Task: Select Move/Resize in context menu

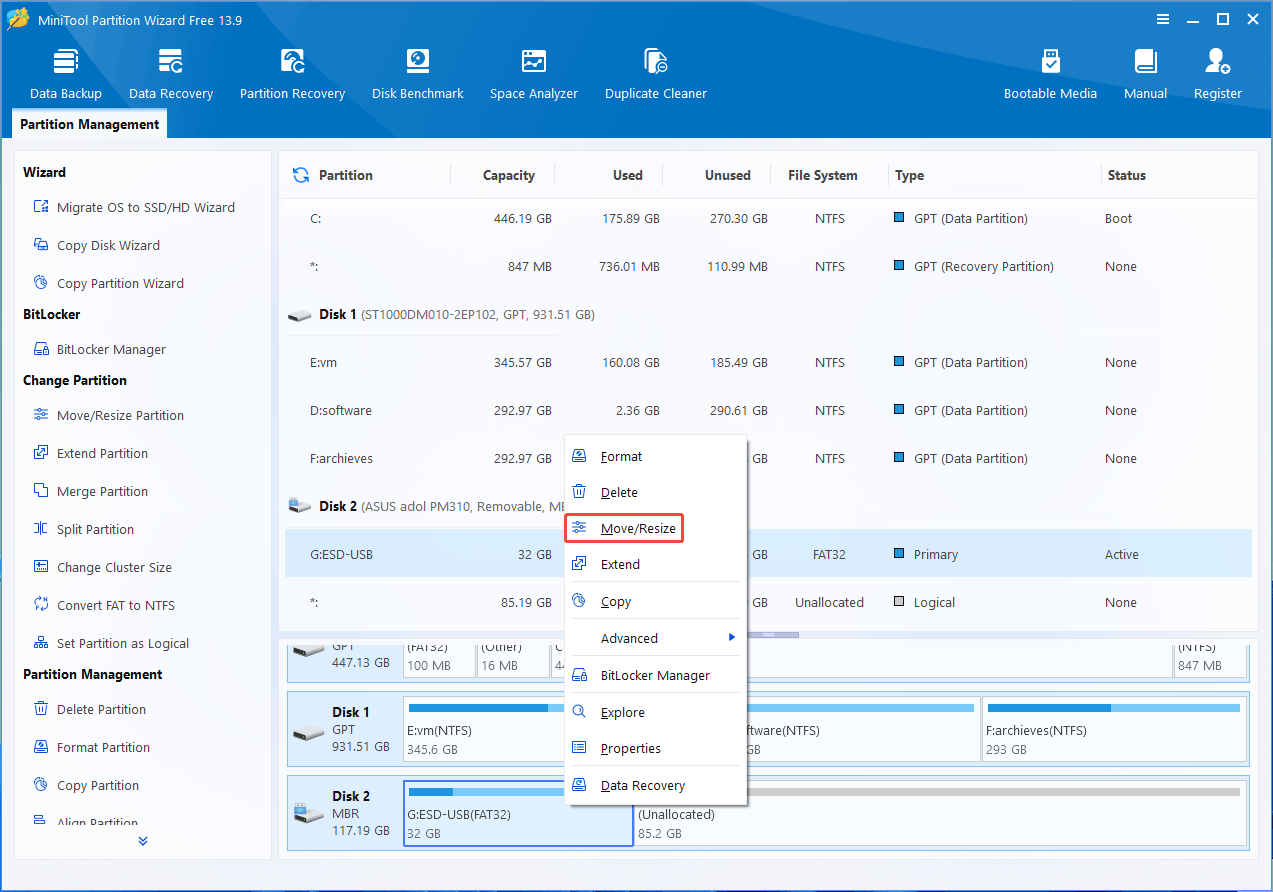Action: point(624,528)
